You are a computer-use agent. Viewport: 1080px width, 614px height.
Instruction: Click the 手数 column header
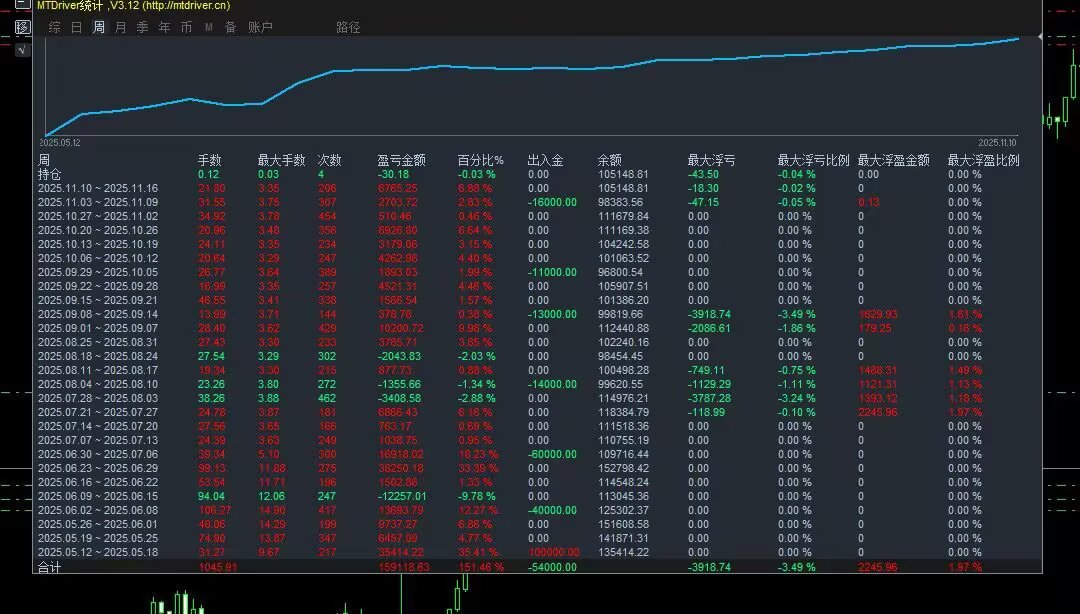coord(210,161)
